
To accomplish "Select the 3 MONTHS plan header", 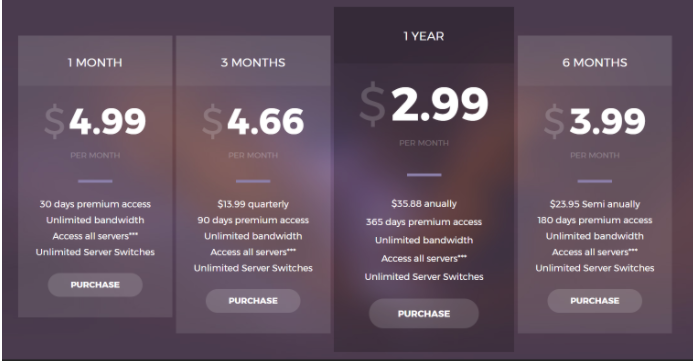I will pyautogui.click(x=253, y=62).
